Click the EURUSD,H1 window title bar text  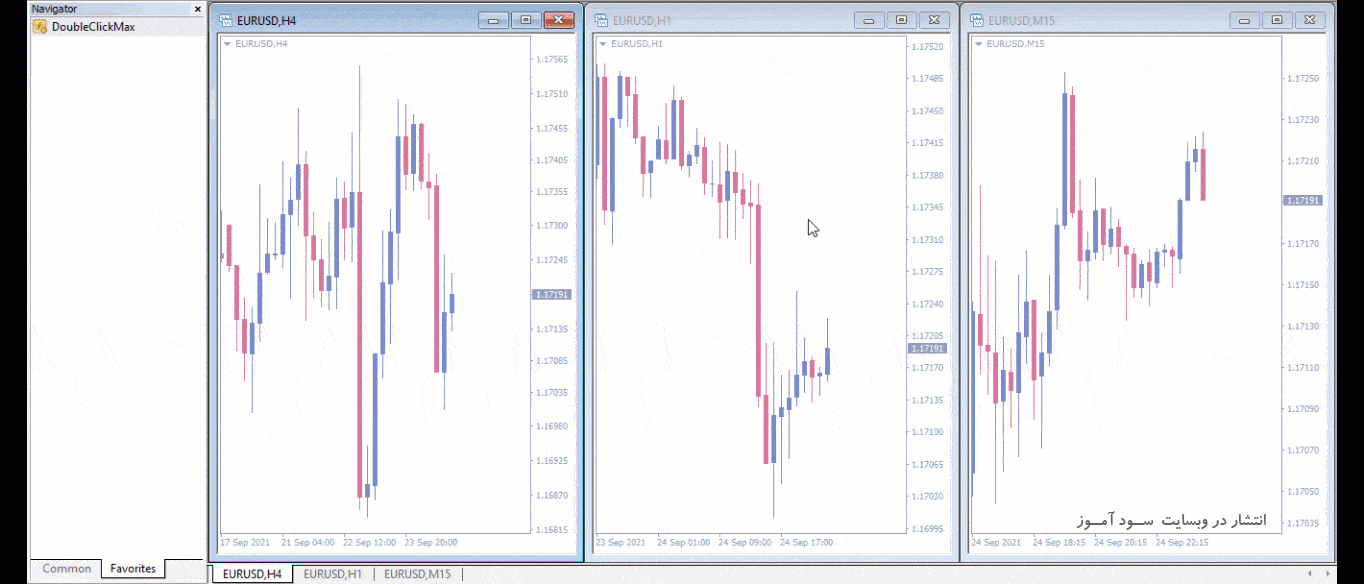tap(642, 20)
